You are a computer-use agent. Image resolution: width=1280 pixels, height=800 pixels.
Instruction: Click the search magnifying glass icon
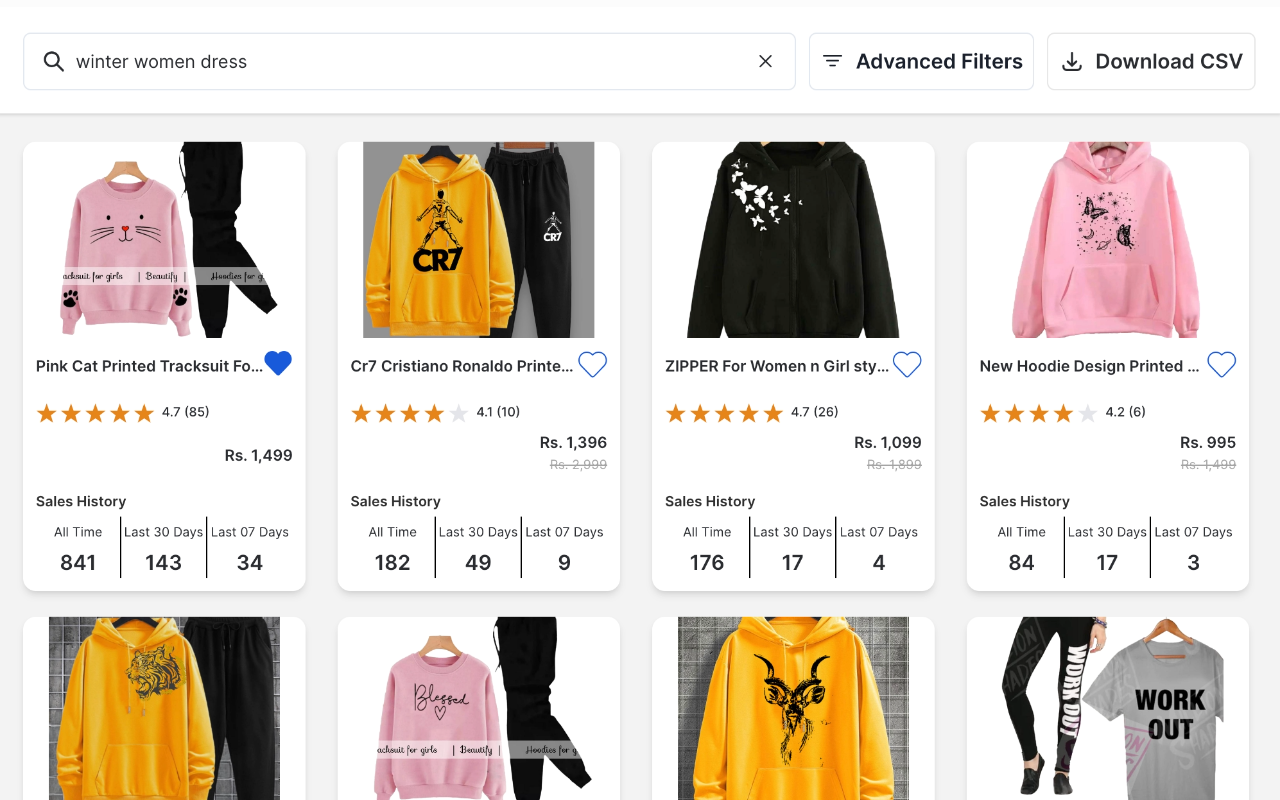tap(53, 61)
